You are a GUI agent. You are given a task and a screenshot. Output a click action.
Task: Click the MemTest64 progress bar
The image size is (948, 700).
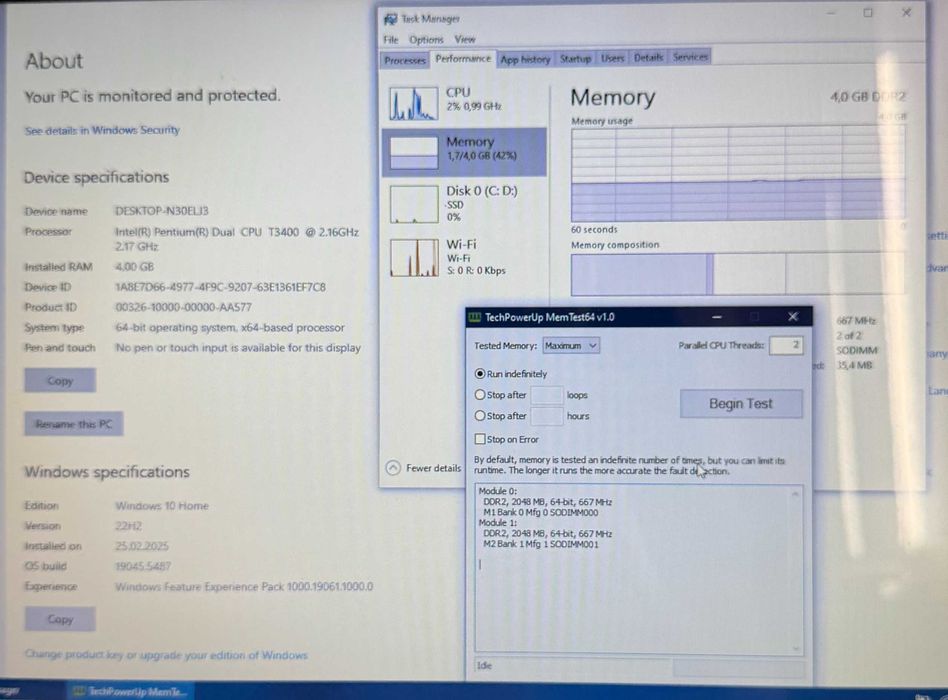click(x=739, y=667)
